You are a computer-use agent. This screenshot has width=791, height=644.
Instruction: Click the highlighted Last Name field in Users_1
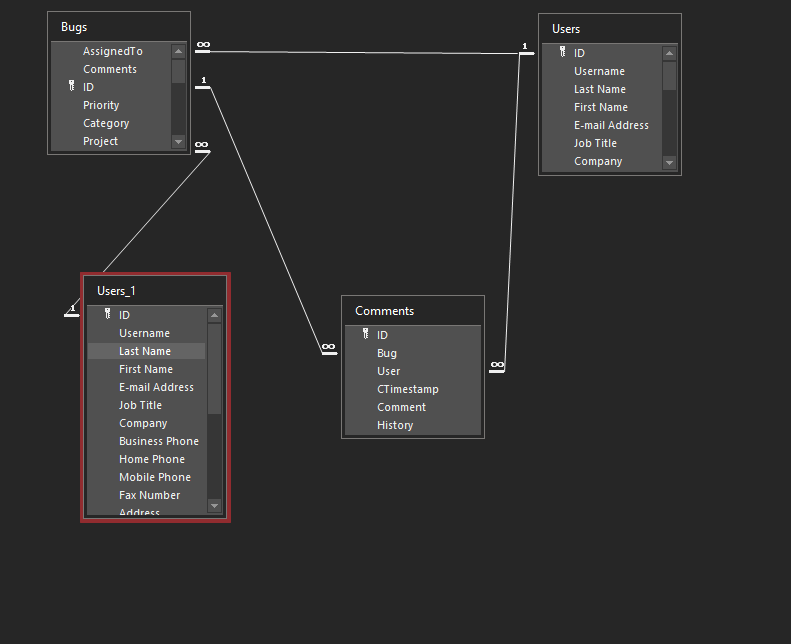pyautogui.click(x=145, y=351)
